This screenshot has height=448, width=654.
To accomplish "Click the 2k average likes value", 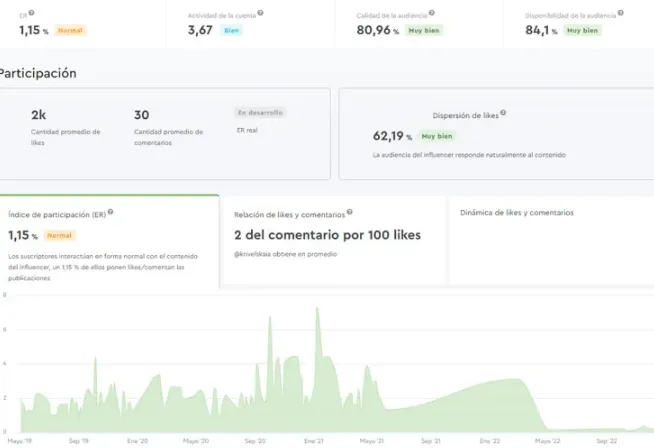I will [x=38, y=114].
